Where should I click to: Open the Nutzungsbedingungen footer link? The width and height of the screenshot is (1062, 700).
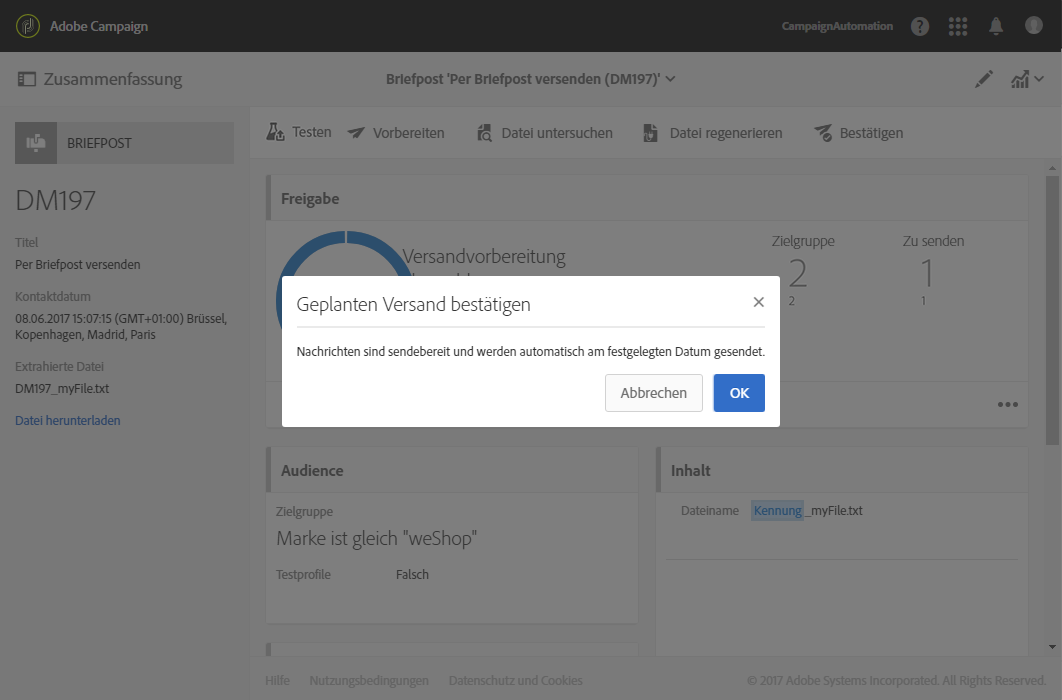click(x=369, y=680)
